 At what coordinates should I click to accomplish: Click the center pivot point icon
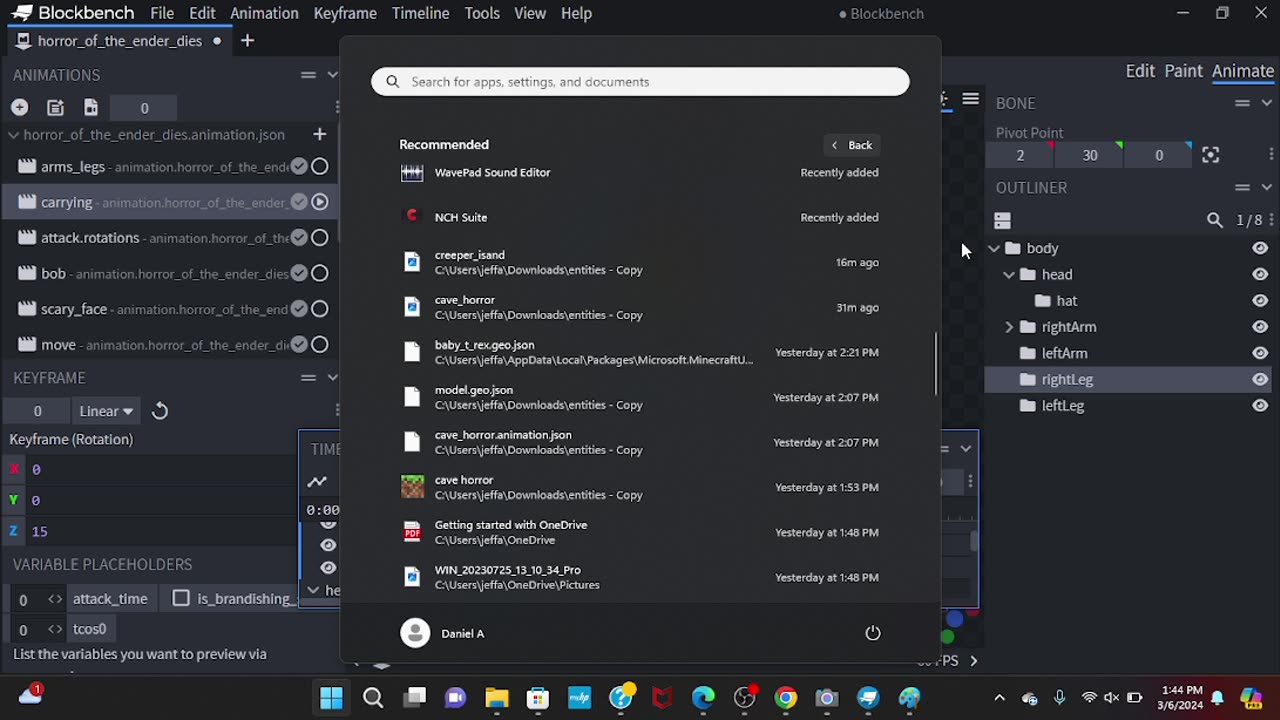[1211, 155]
